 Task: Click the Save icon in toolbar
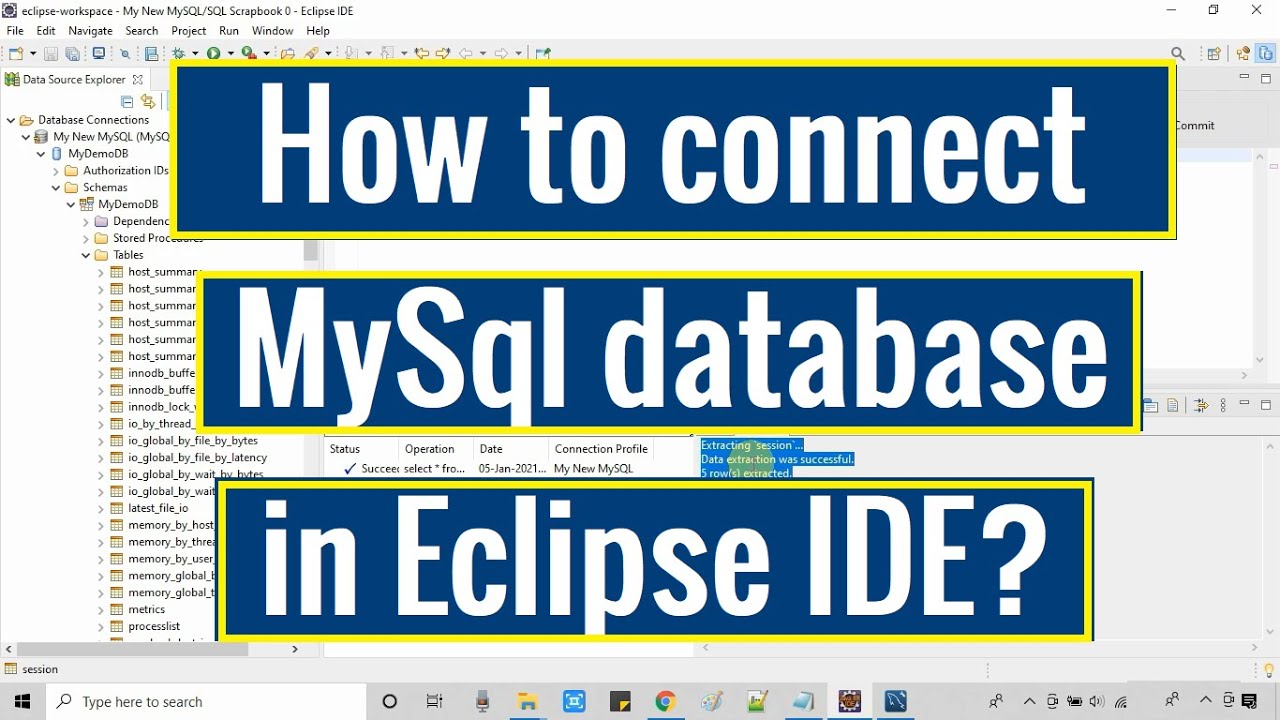point(51,54)
